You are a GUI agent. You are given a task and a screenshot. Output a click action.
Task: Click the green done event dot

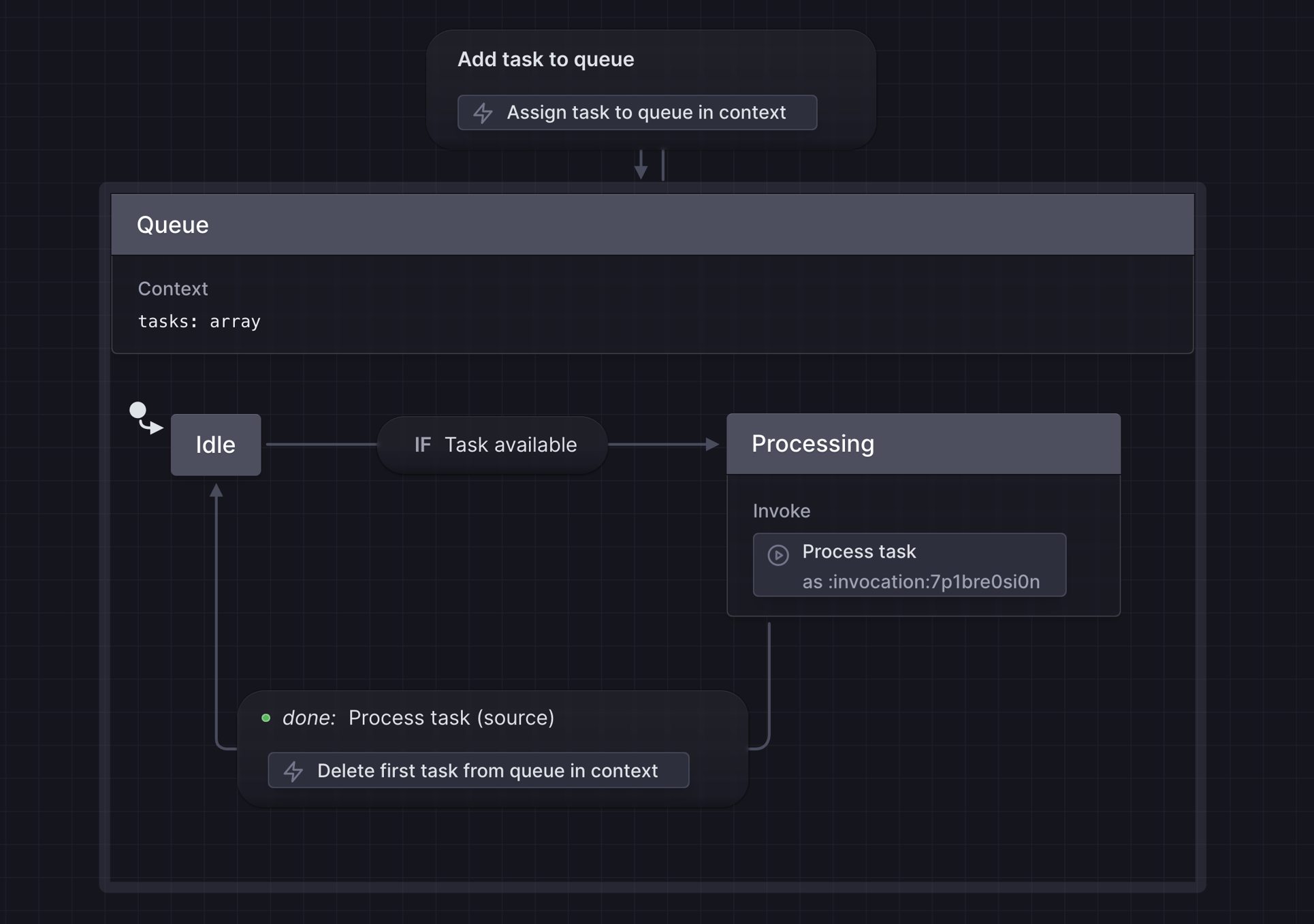pos(266,718)
